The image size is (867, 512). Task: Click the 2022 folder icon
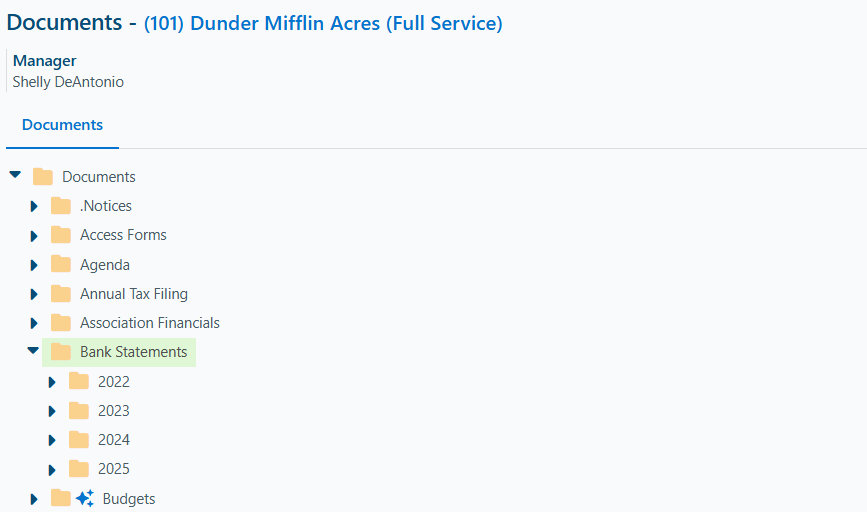click(79, 381)
